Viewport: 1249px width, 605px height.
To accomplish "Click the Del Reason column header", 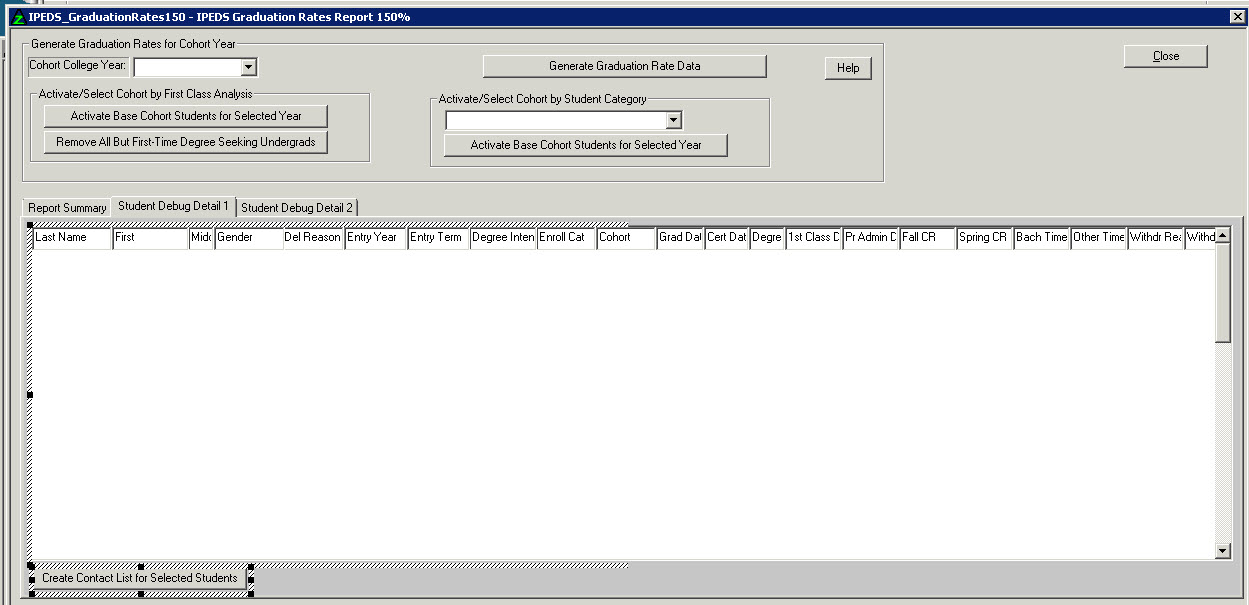I will tap(313, 238).
